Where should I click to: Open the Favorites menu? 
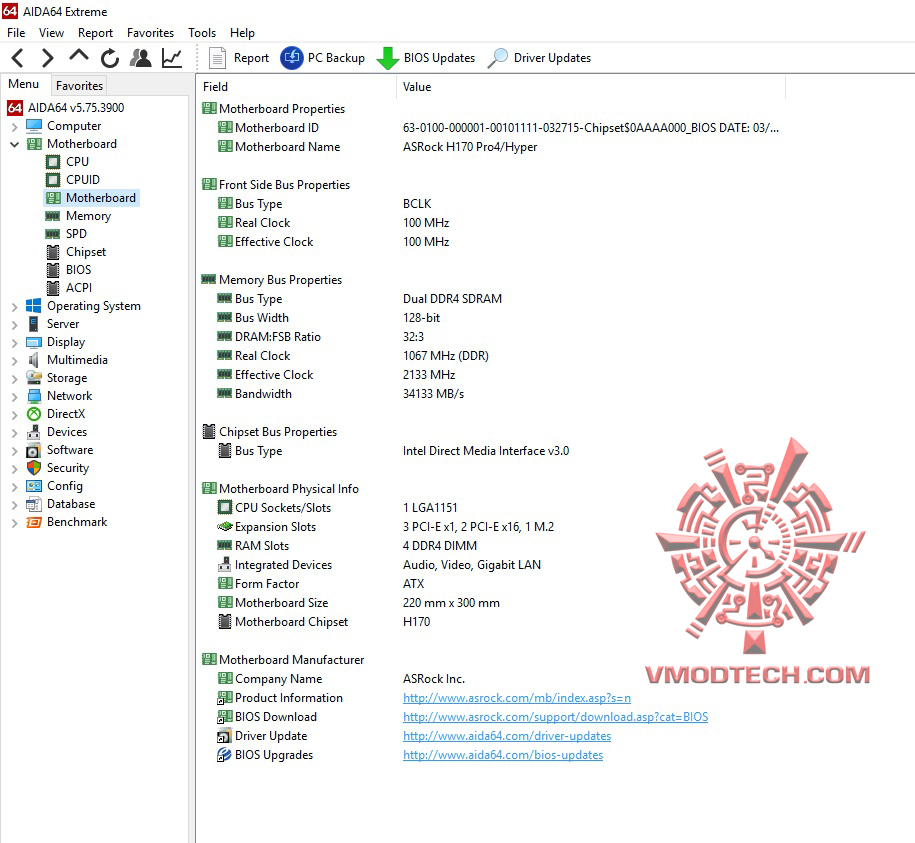151,33
